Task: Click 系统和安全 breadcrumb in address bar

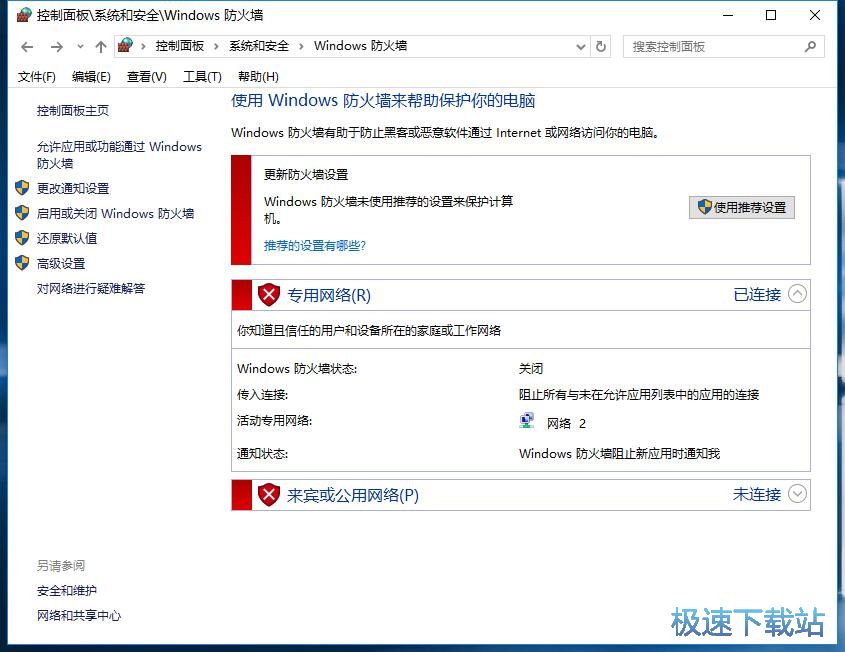Action: coord(259,46)
